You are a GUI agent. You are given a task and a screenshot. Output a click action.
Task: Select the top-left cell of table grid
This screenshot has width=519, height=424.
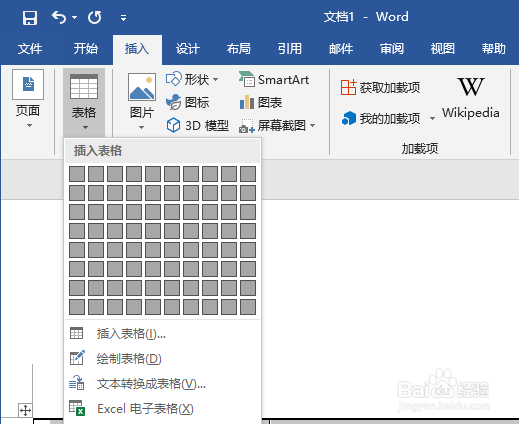coord(77,174)
